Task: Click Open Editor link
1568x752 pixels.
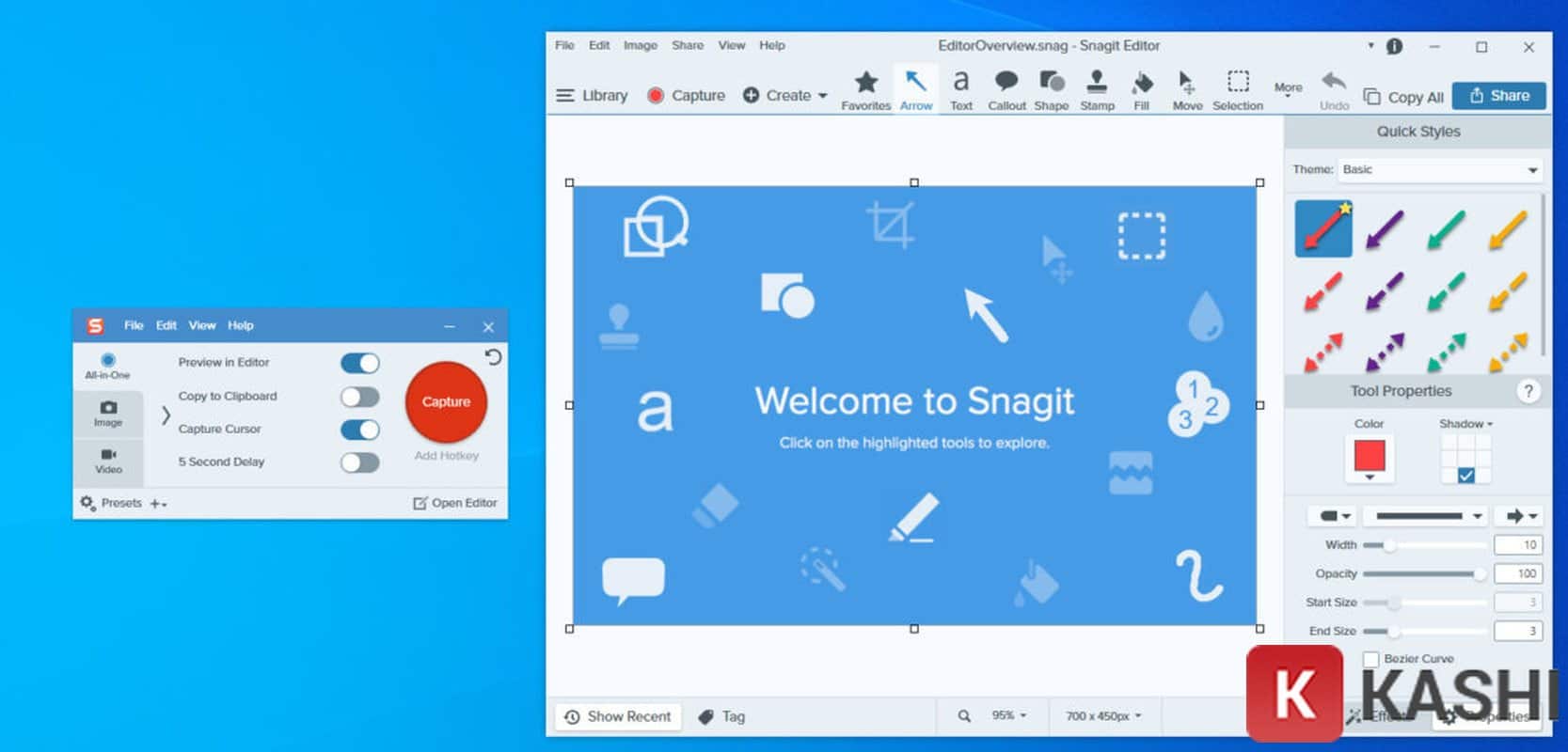Action: (x=455, y=503)
